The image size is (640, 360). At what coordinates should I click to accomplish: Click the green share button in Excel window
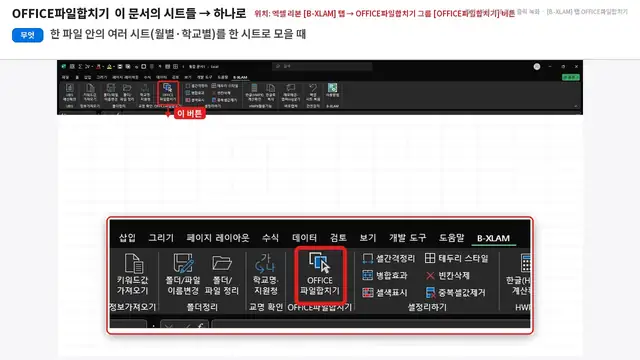click(x=570, y=77)
